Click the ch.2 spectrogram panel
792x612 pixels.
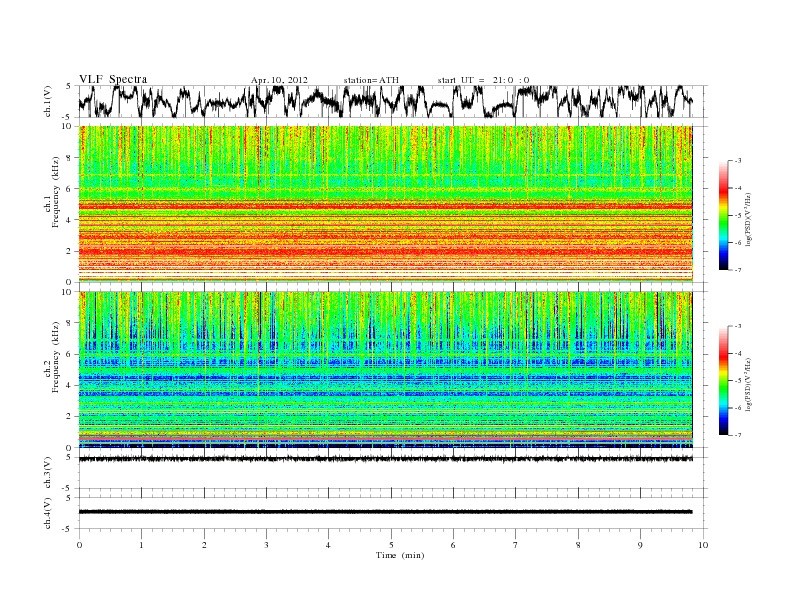point(385,370)
